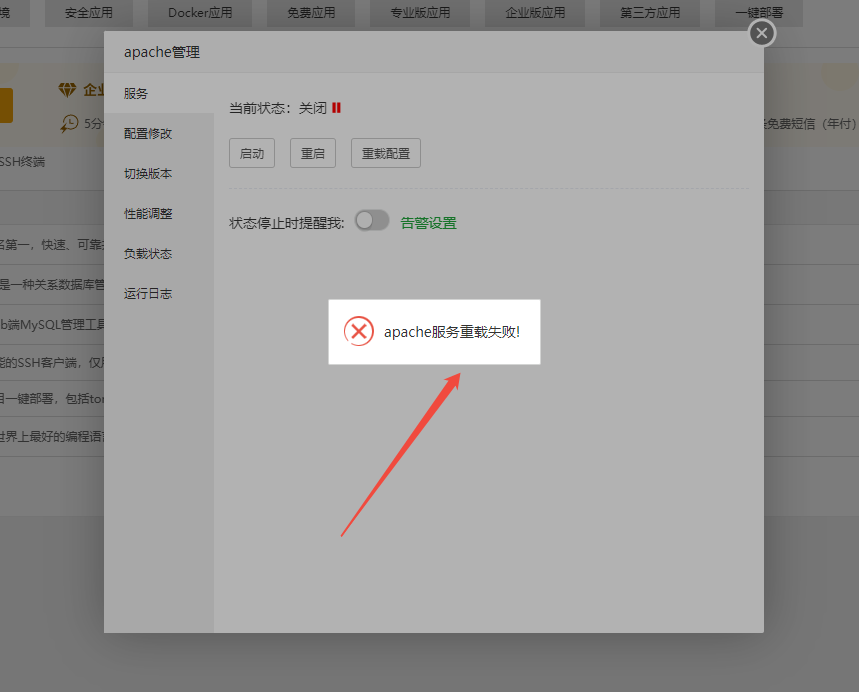859x692 pixels.
Task: Select the 免费应用 category tab
Action: pyautogui.click(x=311, y=13)
